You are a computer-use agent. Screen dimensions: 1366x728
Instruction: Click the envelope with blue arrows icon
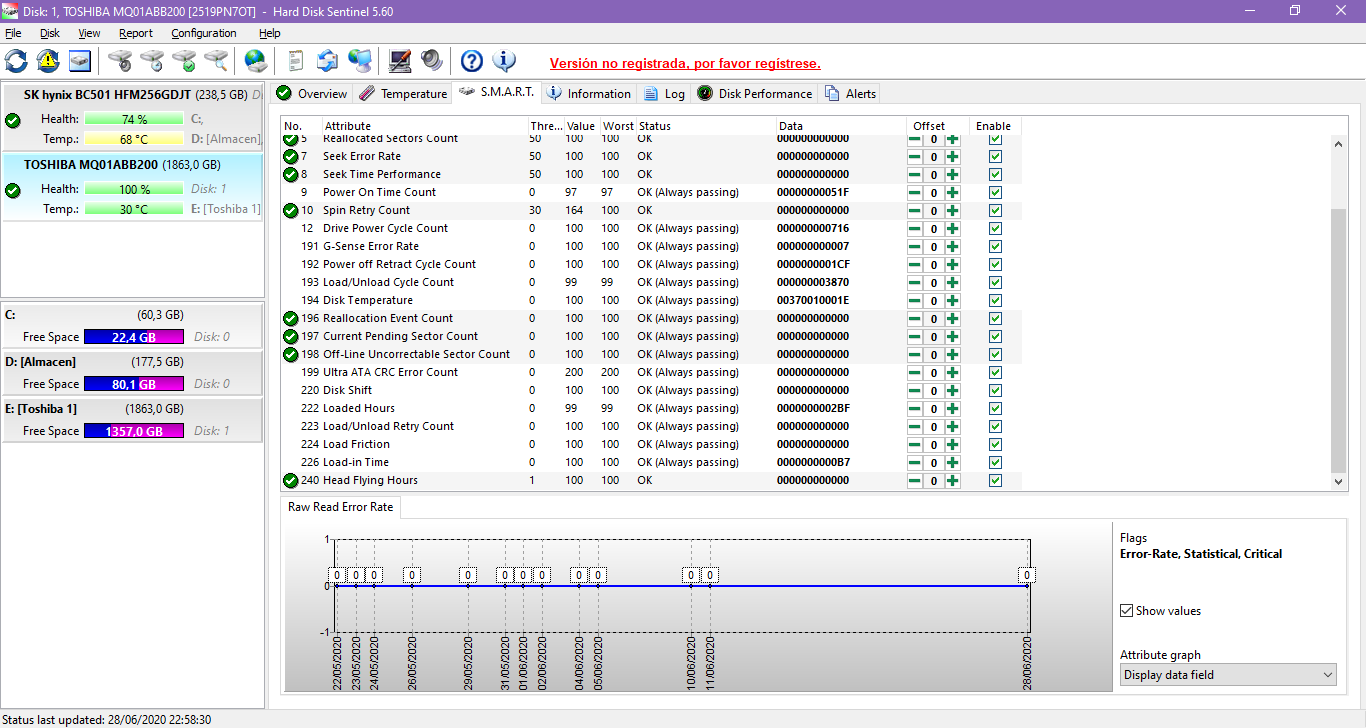327,61
